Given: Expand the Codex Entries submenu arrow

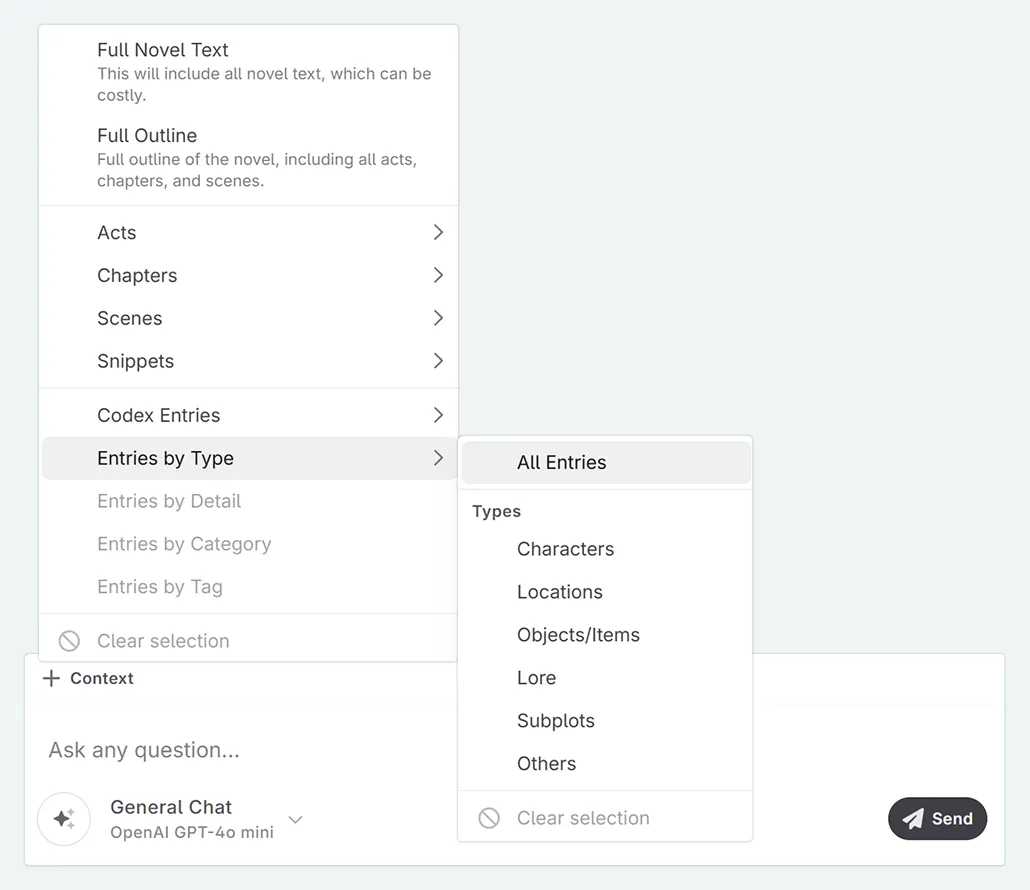Looking at the screenshot, I should pos(437,415).
